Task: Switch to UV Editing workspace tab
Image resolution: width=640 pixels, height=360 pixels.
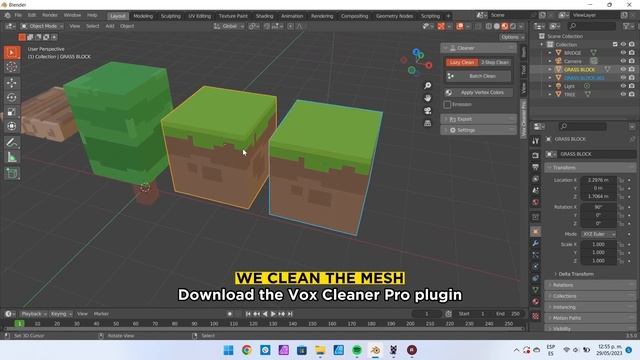Action: 200,16
